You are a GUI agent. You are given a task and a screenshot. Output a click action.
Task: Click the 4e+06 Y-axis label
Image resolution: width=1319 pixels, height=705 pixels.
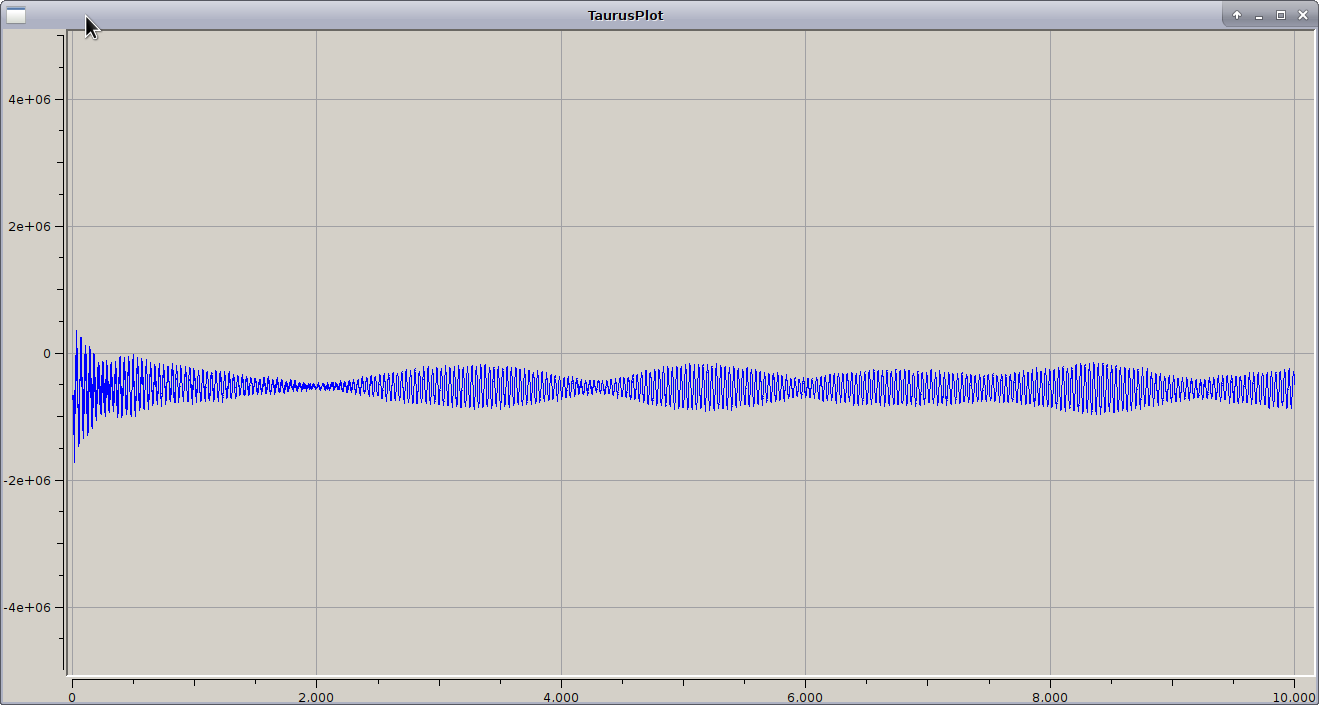[29, 99]
